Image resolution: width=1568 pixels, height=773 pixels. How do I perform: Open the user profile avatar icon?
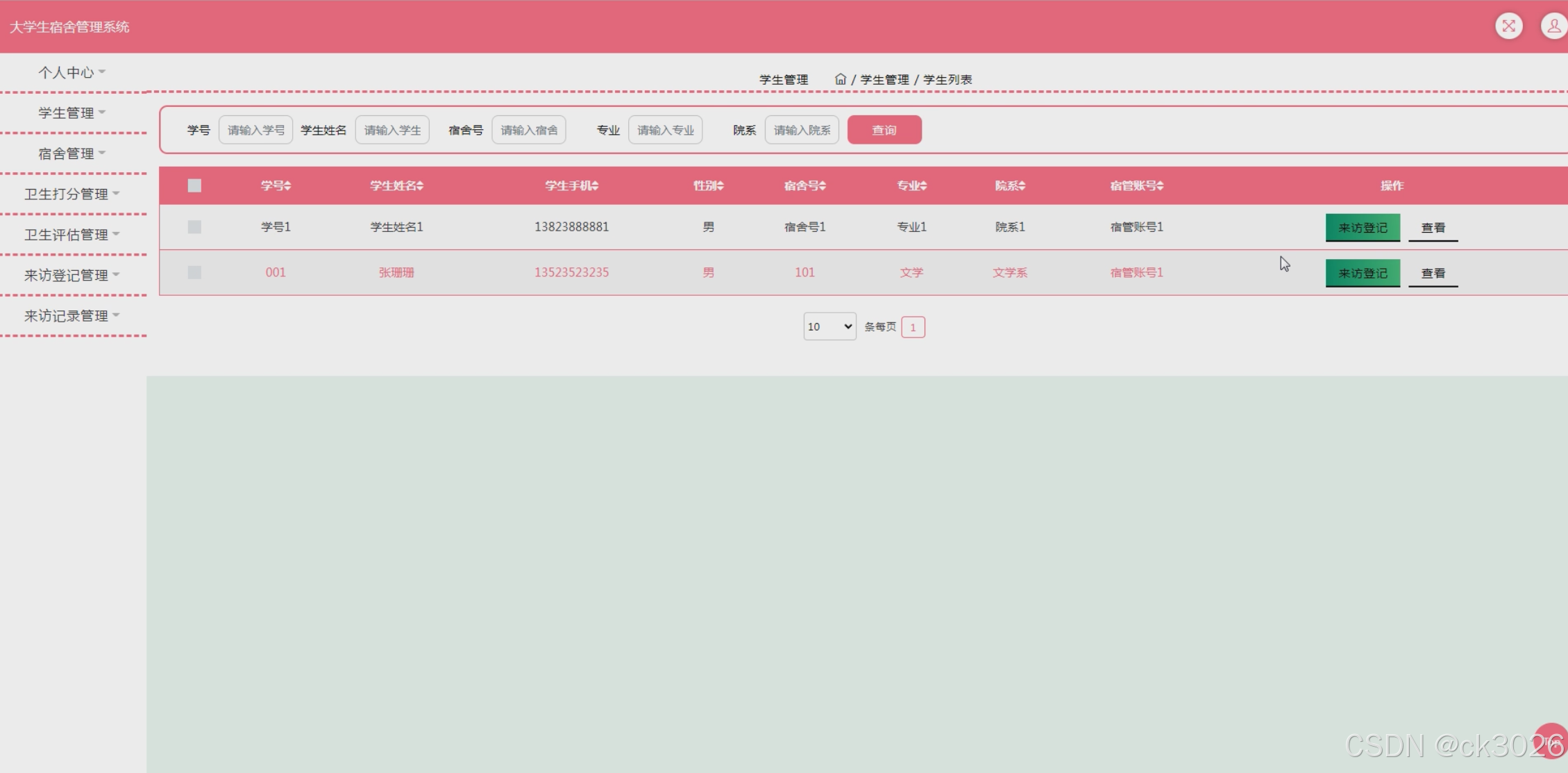[1553, 26]
